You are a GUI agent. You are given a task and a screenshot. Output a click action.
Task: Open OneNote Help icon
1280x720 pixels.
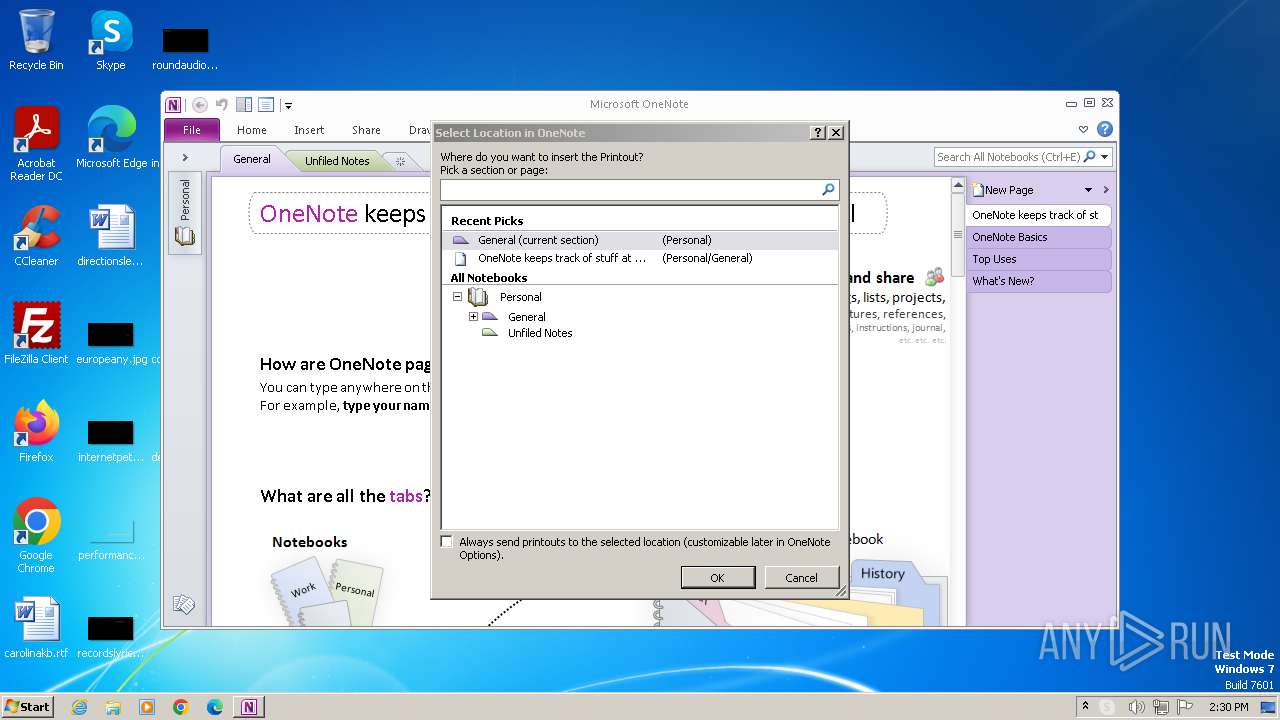tap(1104, 129)
